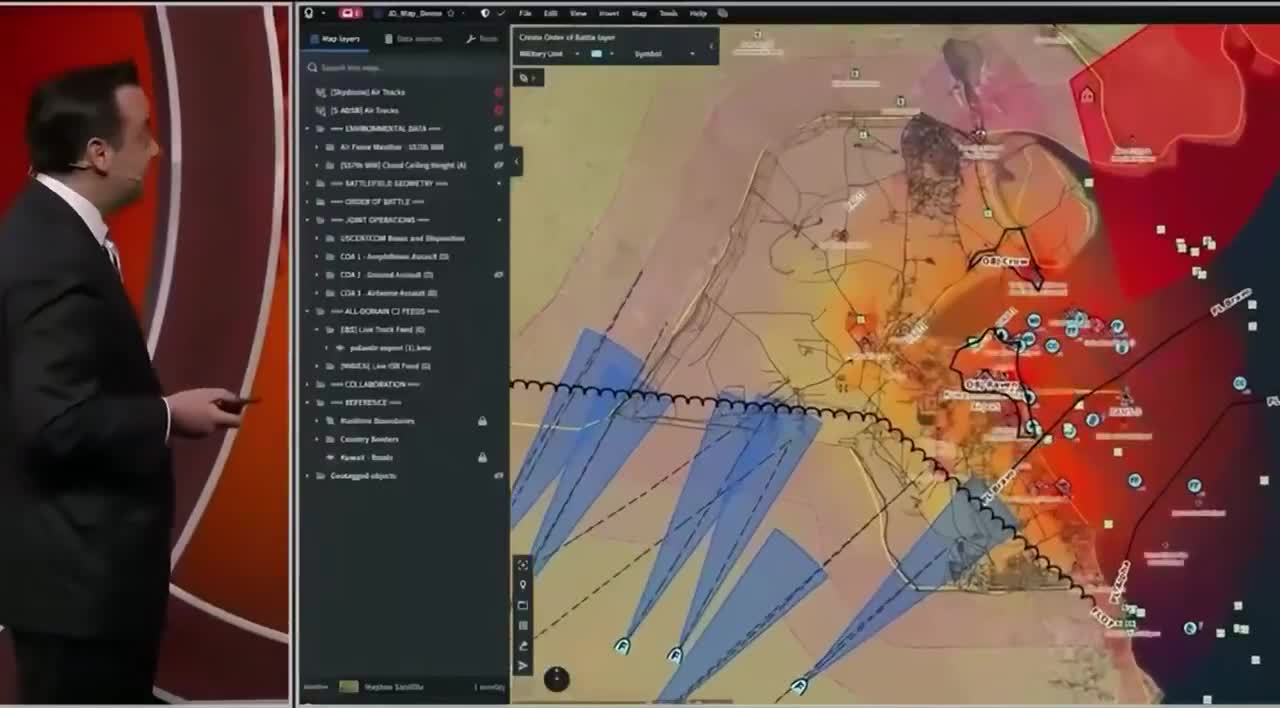Open the Insert menu
Screen dimensions: 1280x708
click(609, 13)
